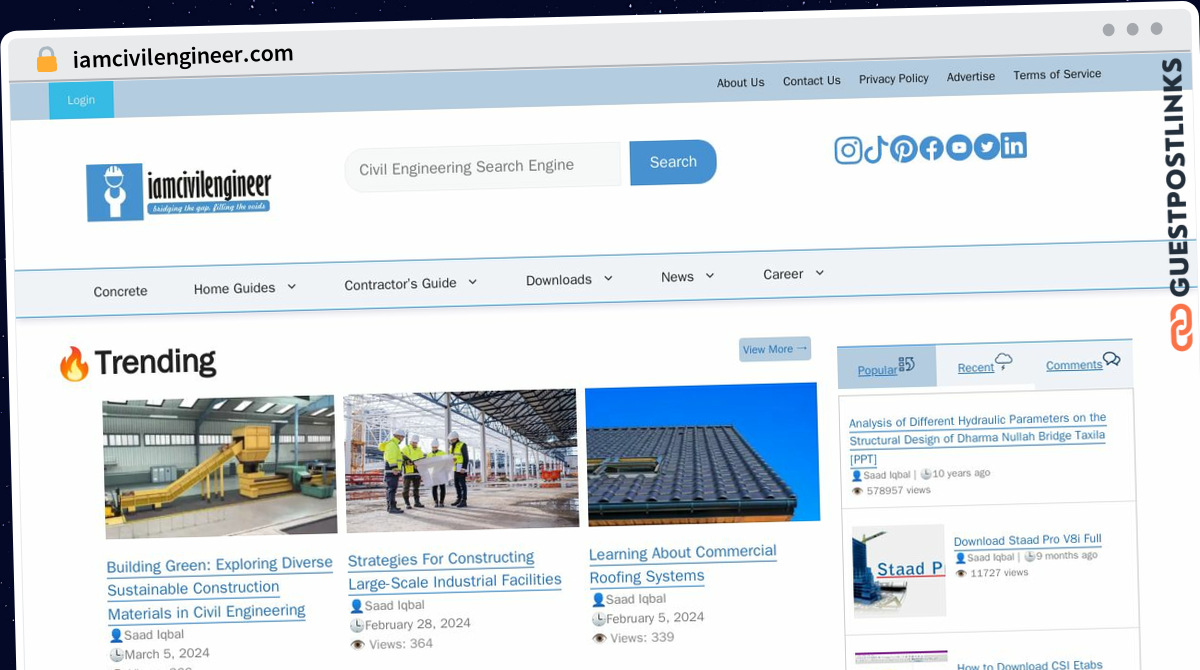Click the Login button
Screen dimensions: 1200x670
click(81, 100)
